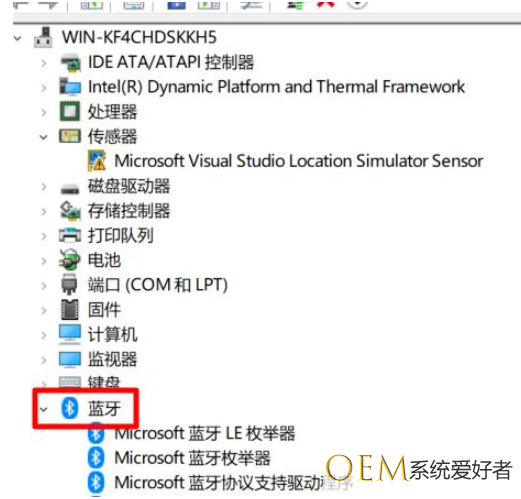Click the 处理器 processor chip icon
This screenshot has height=499, width=521.
[70, 111]
